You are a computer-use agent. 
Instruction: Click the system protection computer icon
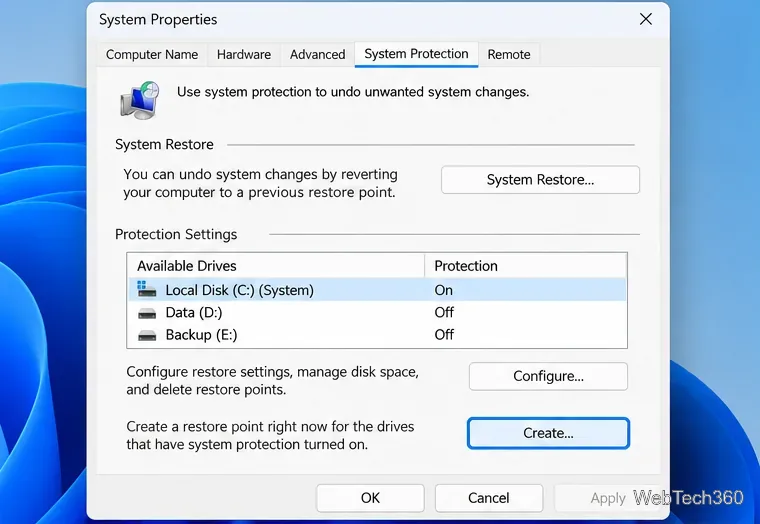click(x=140, y=100)
